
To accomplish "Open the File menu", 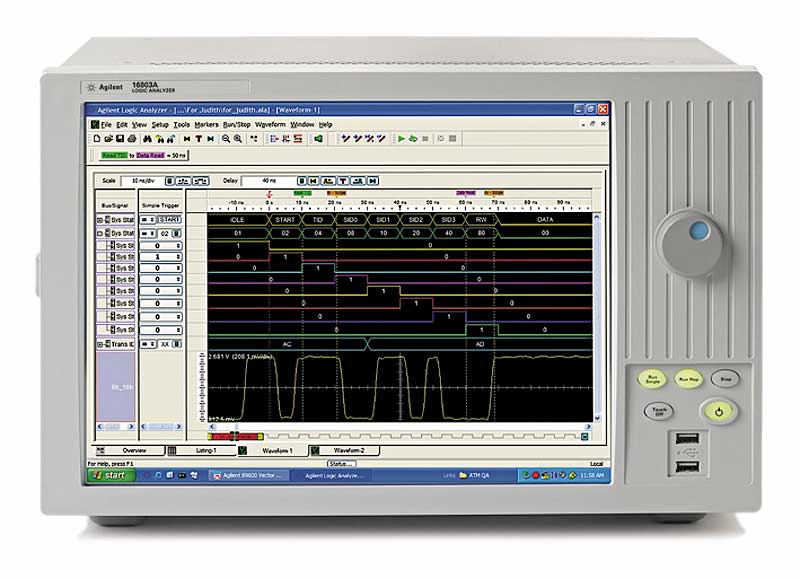I will point(106,124).
